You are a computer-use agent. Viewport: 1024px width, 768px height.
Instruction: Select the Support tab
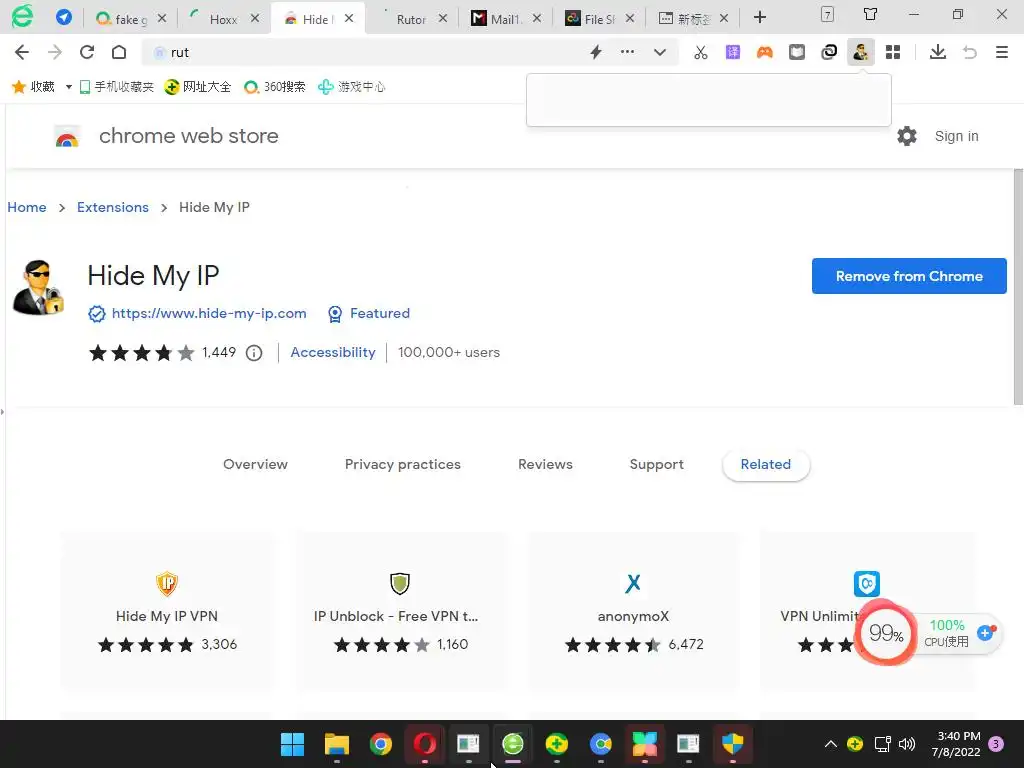click(x=656, y=464)
